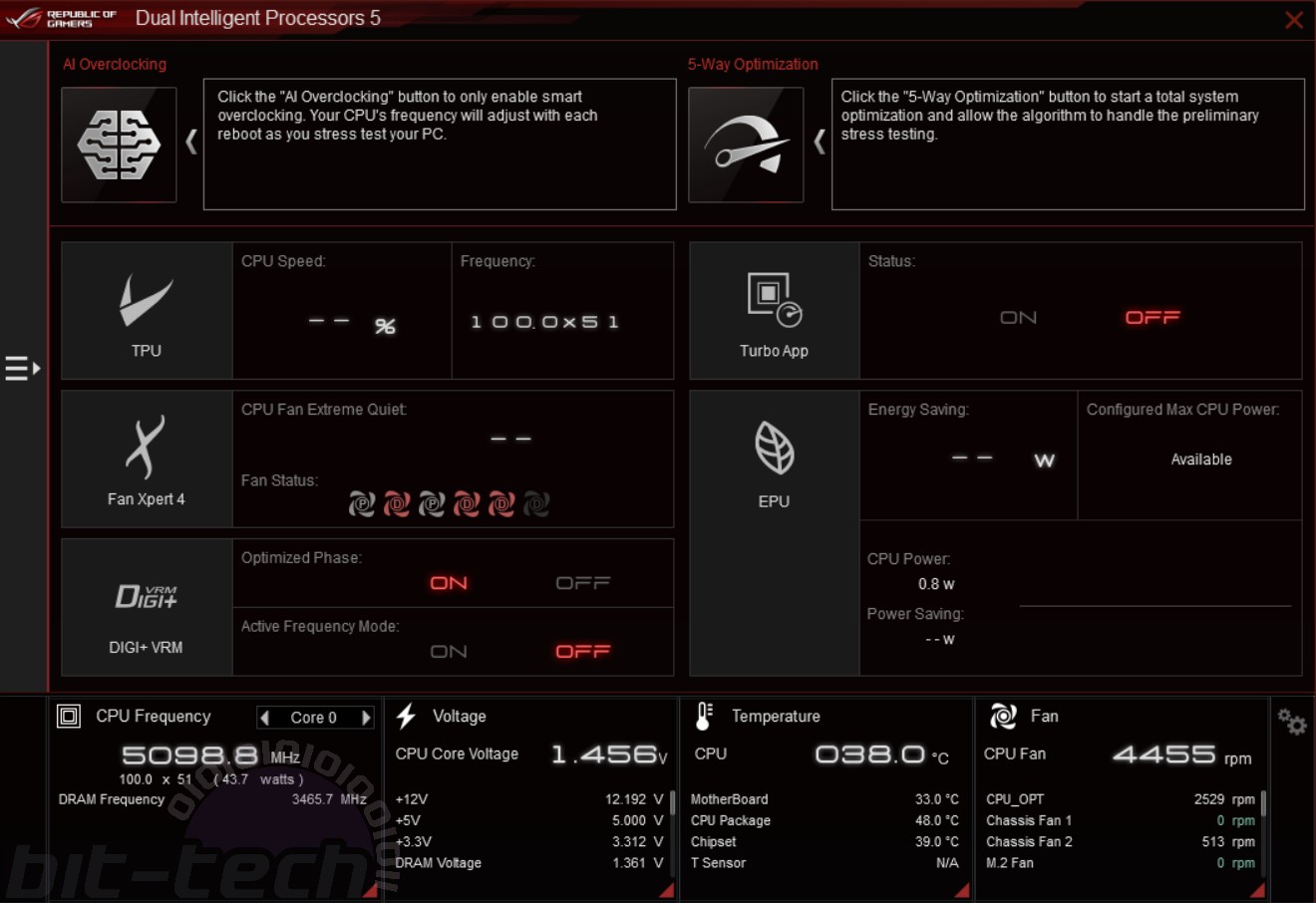Click the CPU Package 48.0 °C row
The width and height of the screenshot is (1316, 903).
[824, 820]
